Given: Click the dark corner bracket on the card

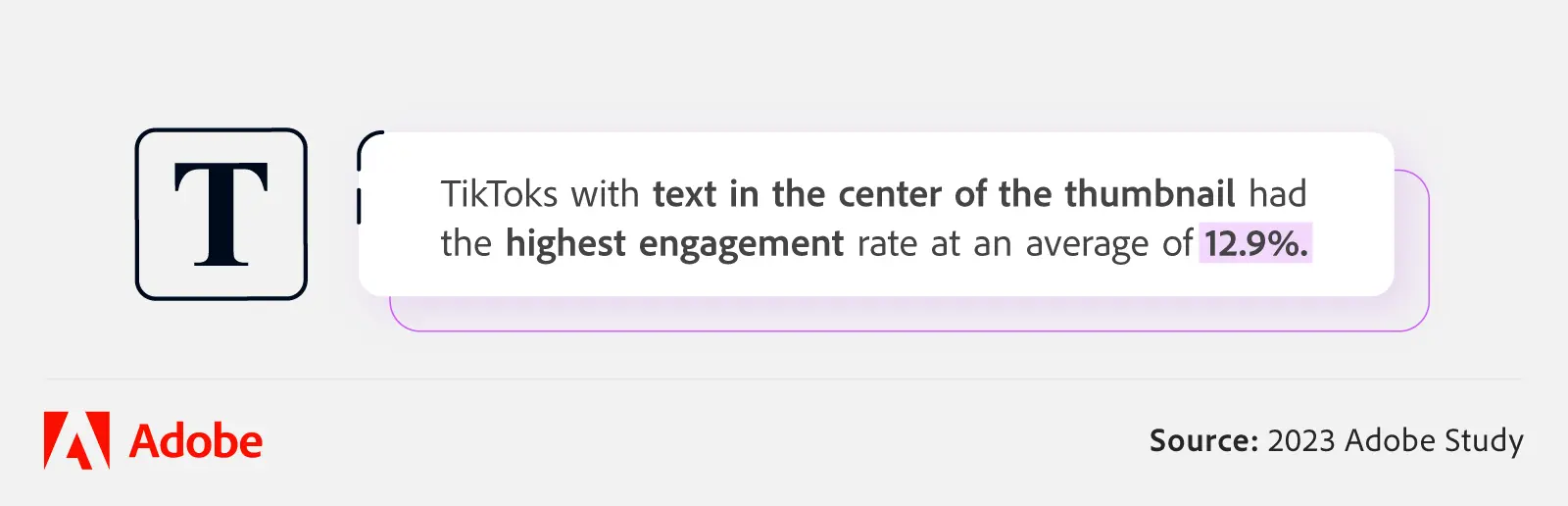Looking at the screenshot, I should 366,144.
